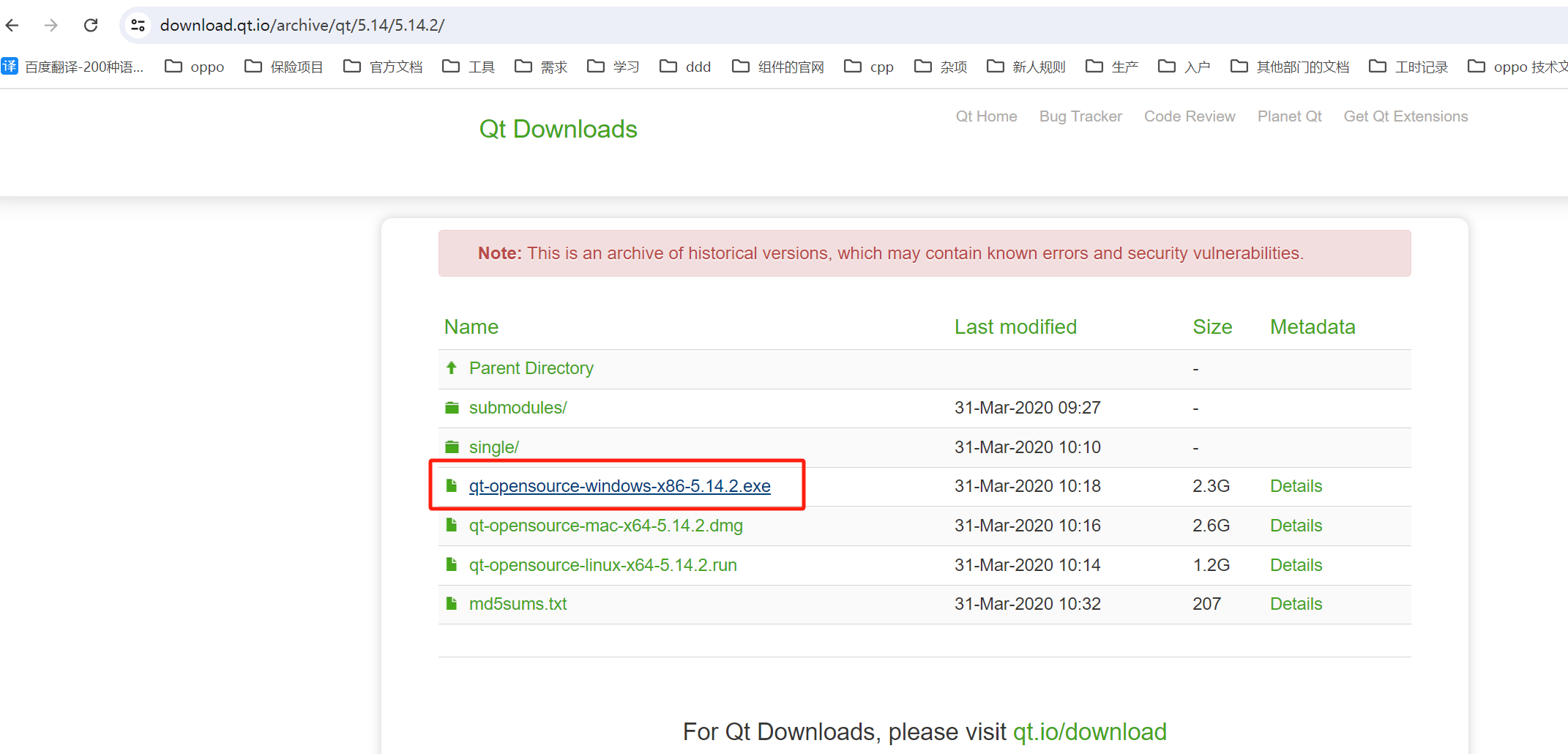Visit Planet Qt link
The image size is (1568, 754).
(1289, 116)
